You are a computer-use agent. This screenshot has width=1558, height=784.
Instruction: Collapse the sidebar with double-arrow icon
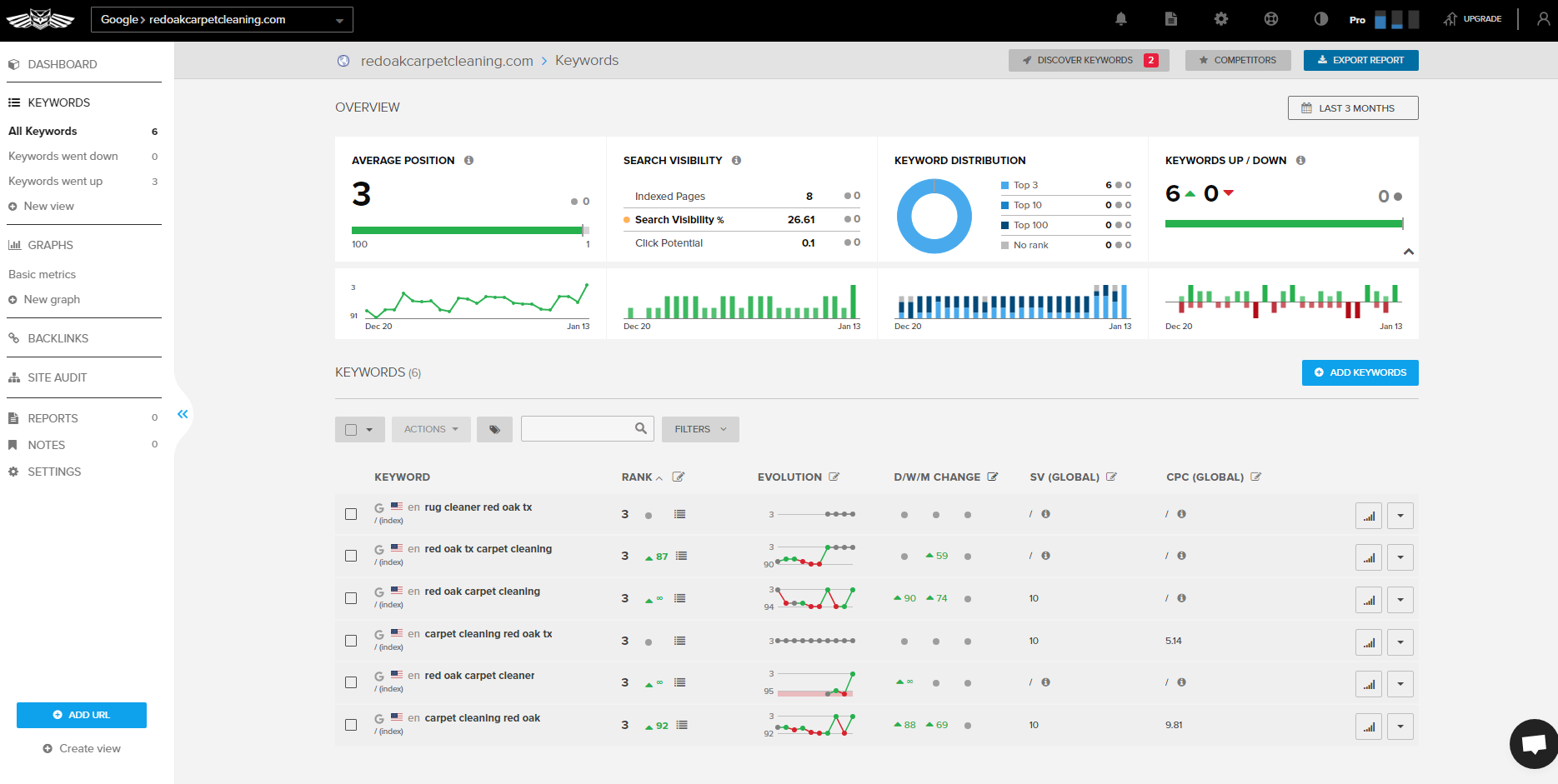pos(183,414)
